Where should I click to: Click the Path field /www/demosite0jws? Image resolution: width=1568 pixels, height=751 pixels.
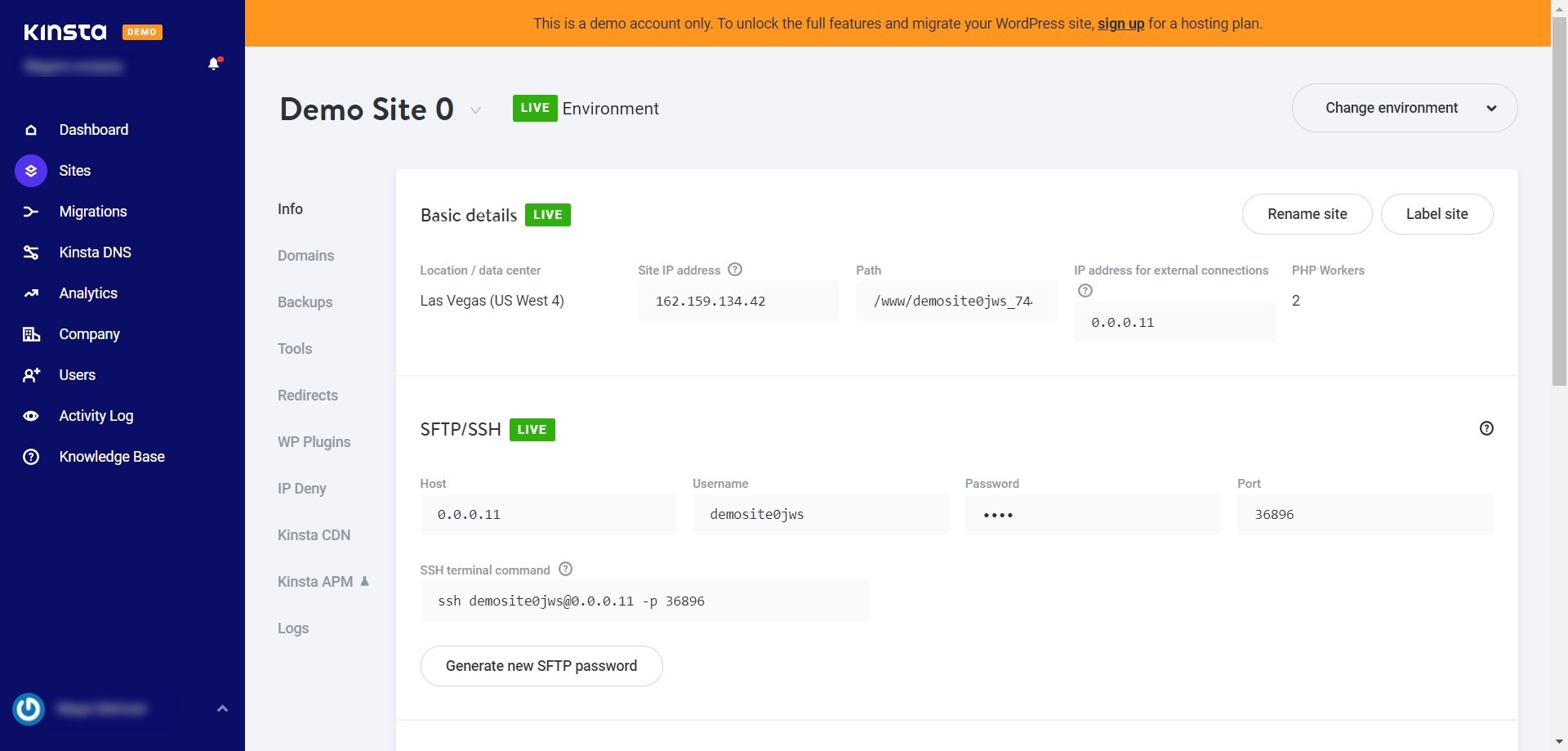pyautogui.click(x=956, y=301)
